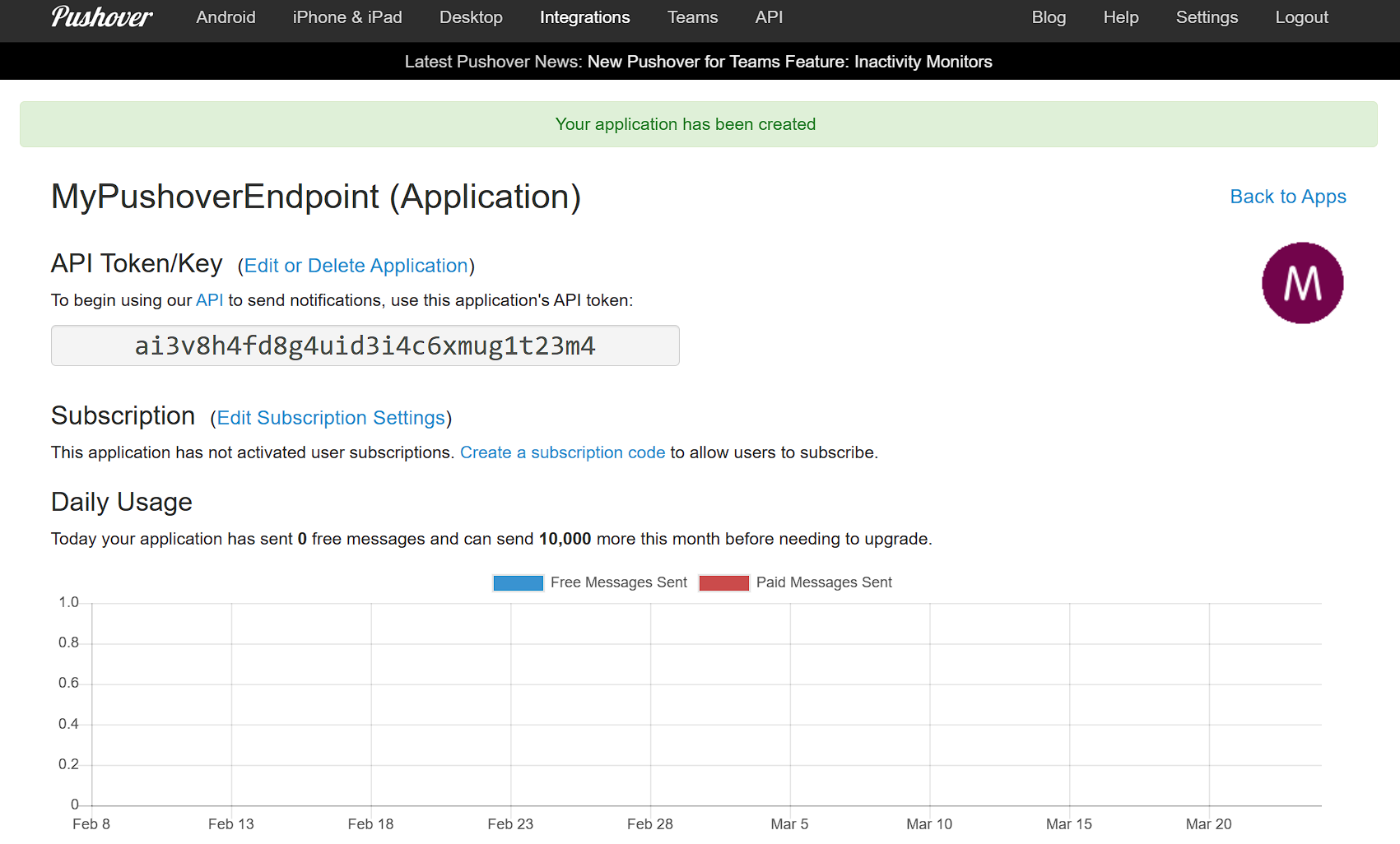1400x844 pixels.
Task: Click the Pushover logo
Action: pyautogui.click(x=101, y=17)
